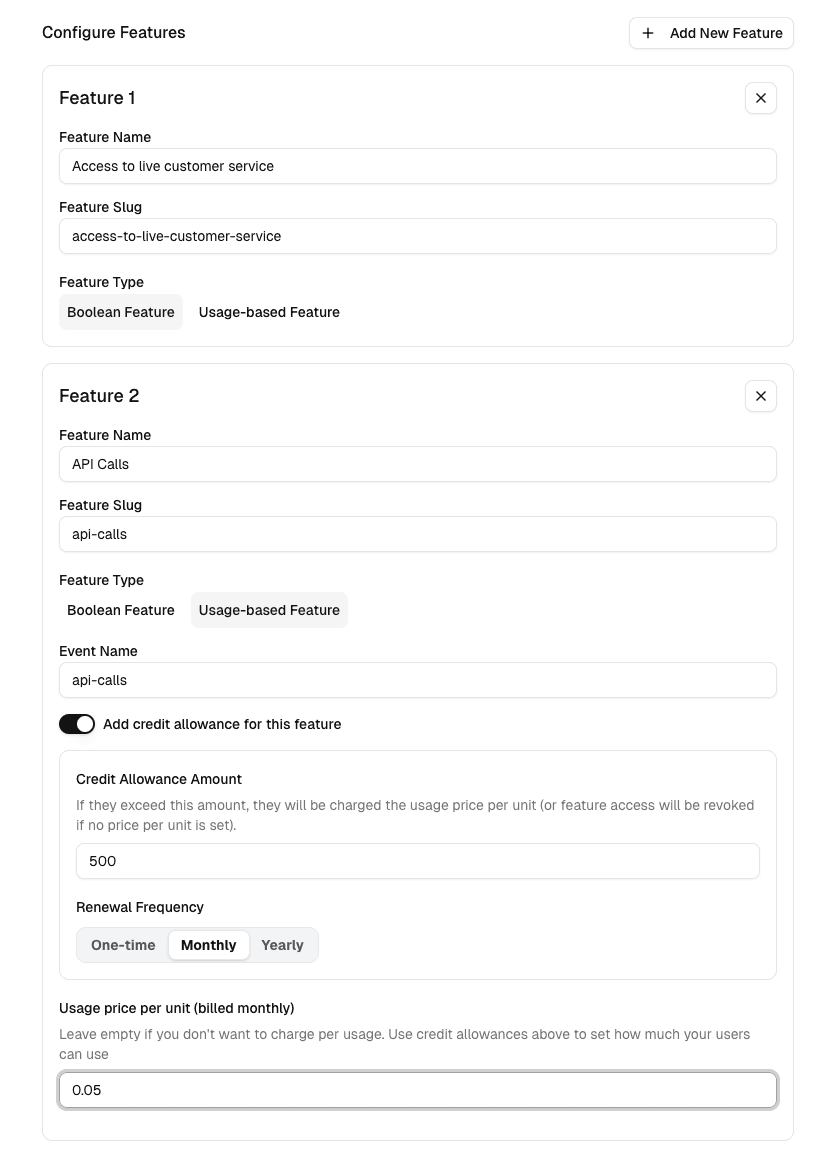Viewport: 819px width, 1162px height.
Task: Click the Configure Features heading
Action: (x=113, y=33)
